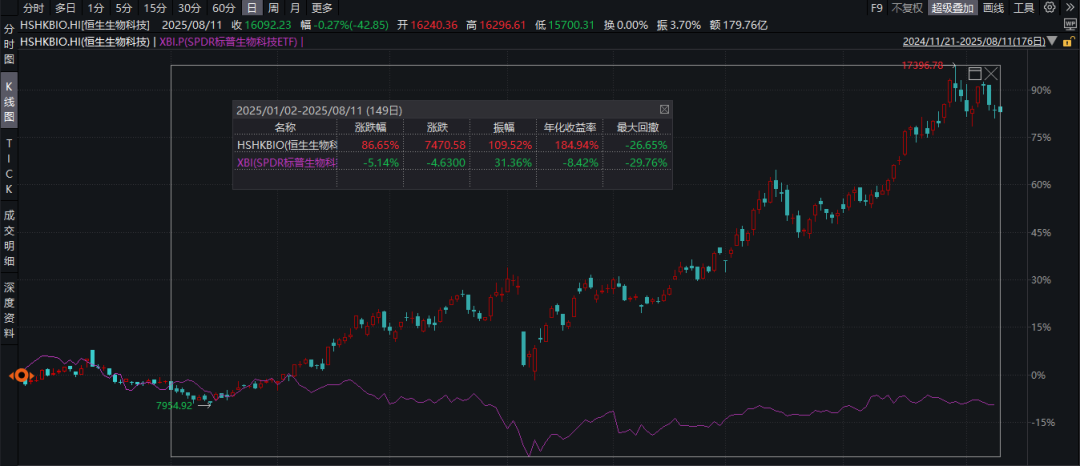This screenshot has height=466, width=1080.
Task: Open the 工具 menu
Action: coord(1024,8)
